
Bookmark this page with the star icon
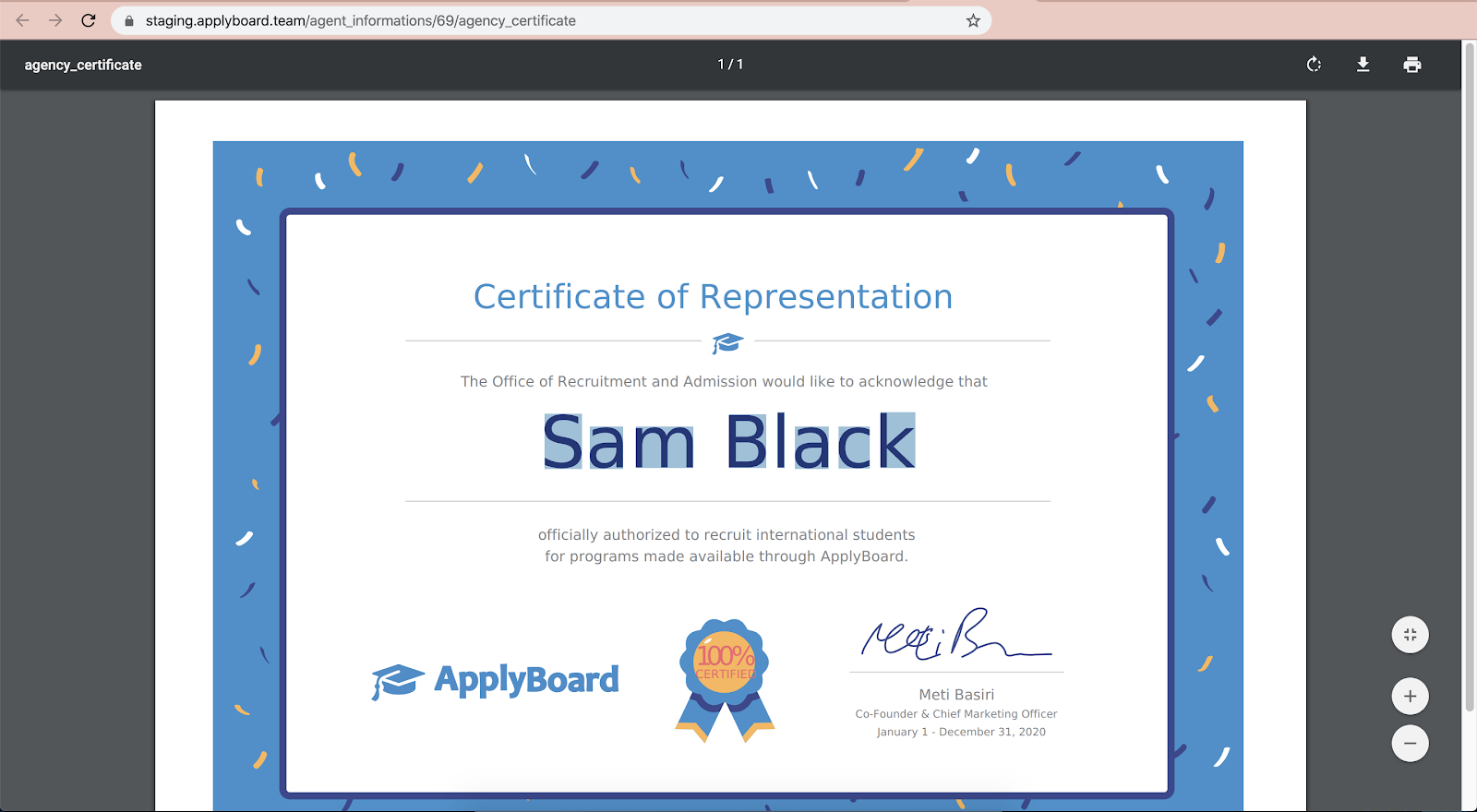point(973,20)
